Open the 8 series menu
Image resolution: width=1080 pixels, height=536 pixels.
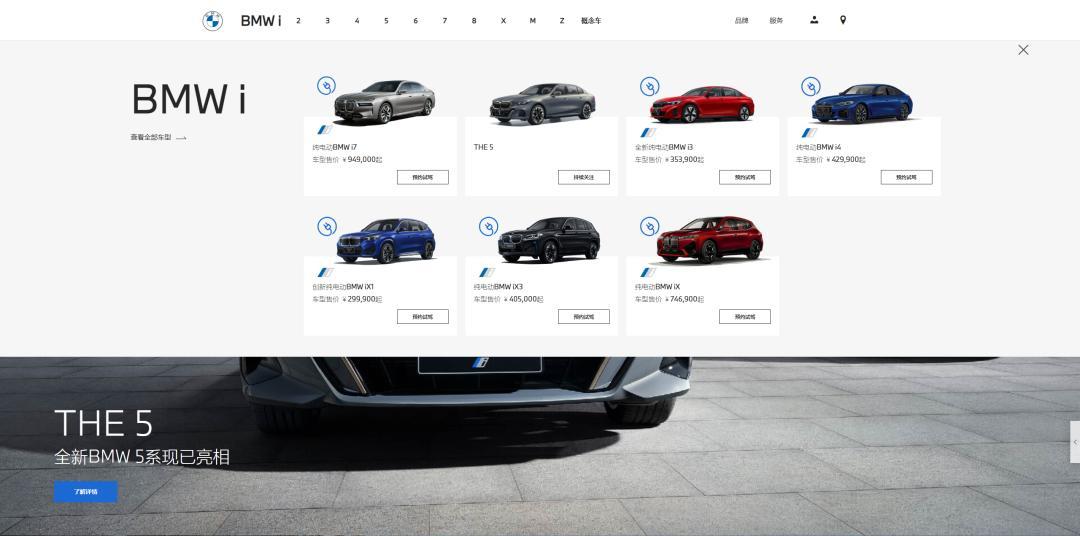click(474, 21)
